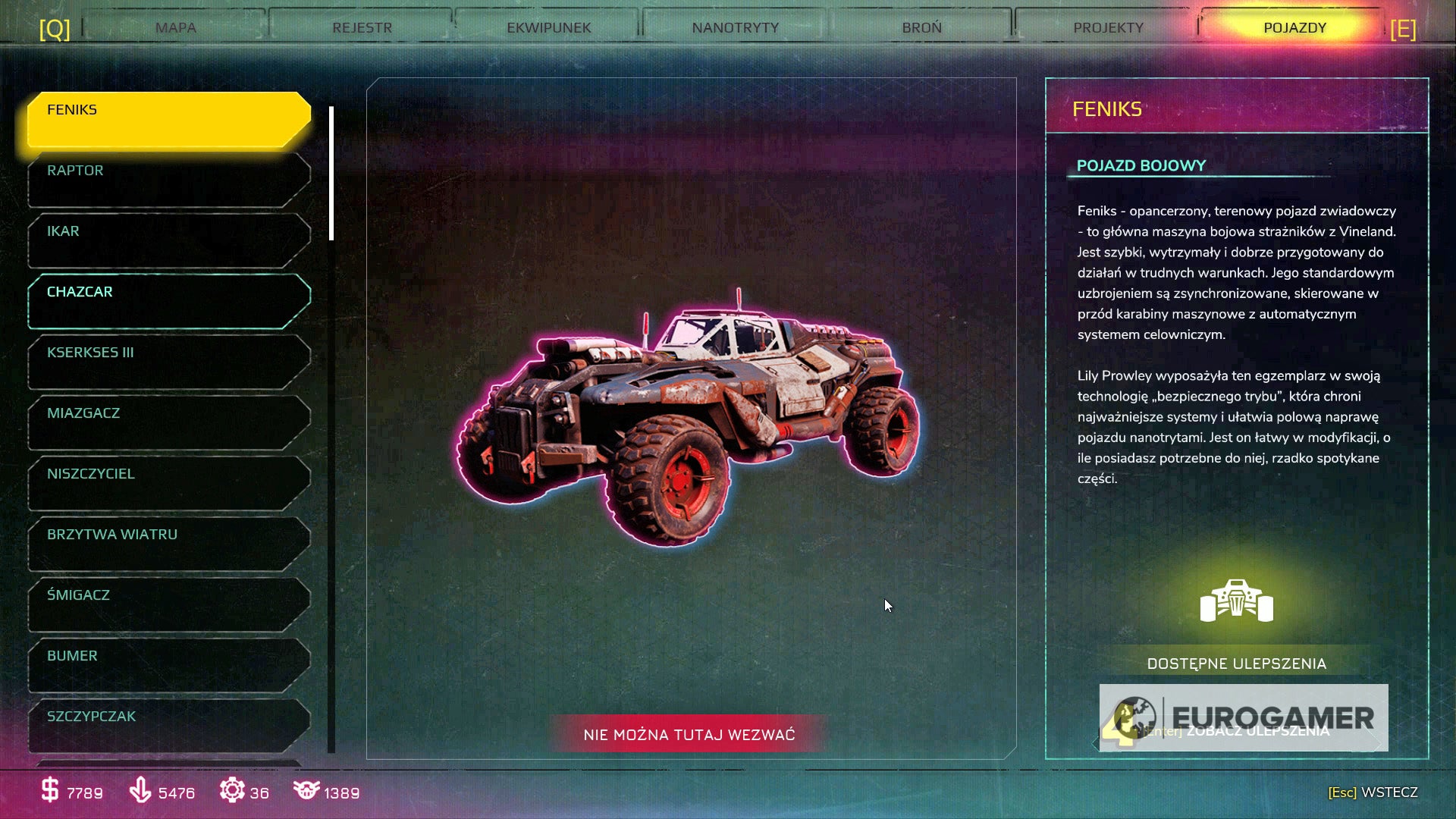This screenshot has height=819, width=1456.
Task: Click the [E] next tab key hint
Action: pos(1403,29)
